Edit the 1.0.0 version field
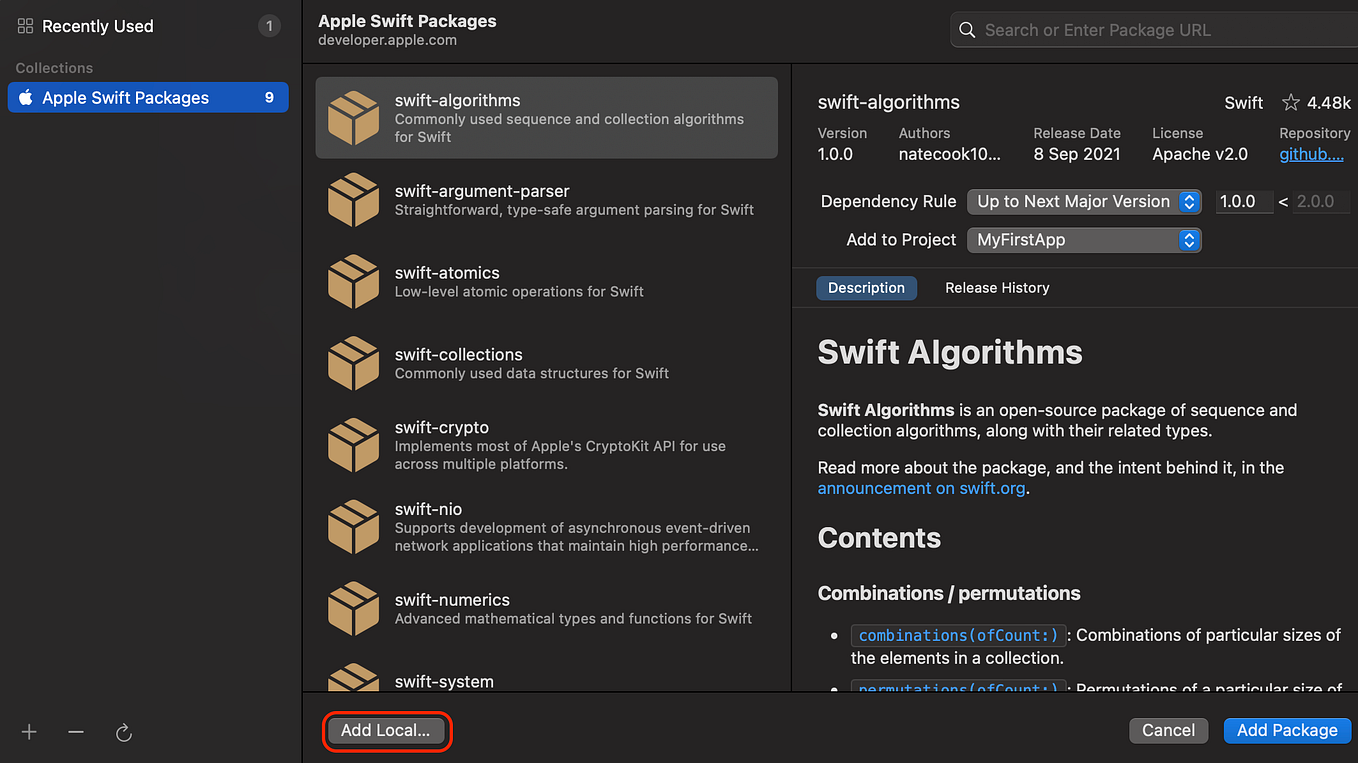 click(1244, 201)
